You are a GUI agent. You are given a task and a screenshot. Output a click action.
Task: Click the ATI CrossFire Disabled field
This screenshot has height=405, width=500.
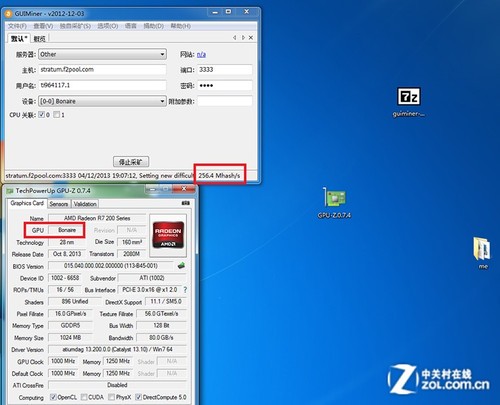point(117,385)
